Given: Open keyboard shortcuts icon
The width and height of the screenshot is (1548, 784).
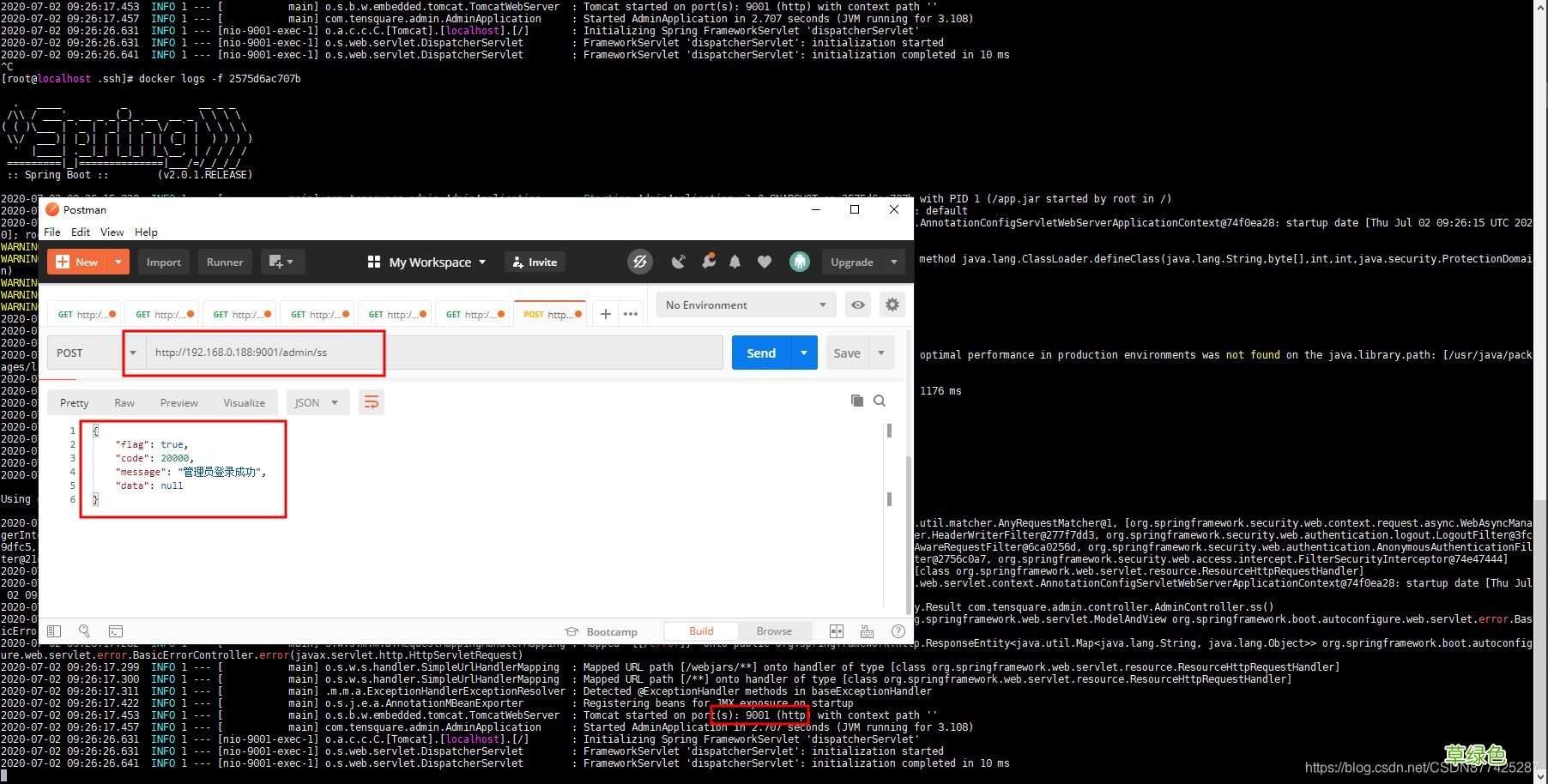Looking at the screenshot, I should tap(867, 631).
